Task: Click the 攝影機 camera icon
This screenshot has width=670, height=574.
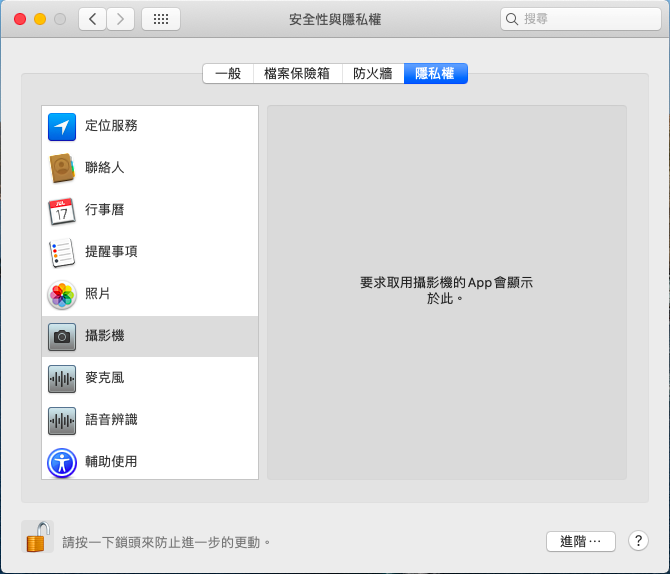Action: [62, 337]
